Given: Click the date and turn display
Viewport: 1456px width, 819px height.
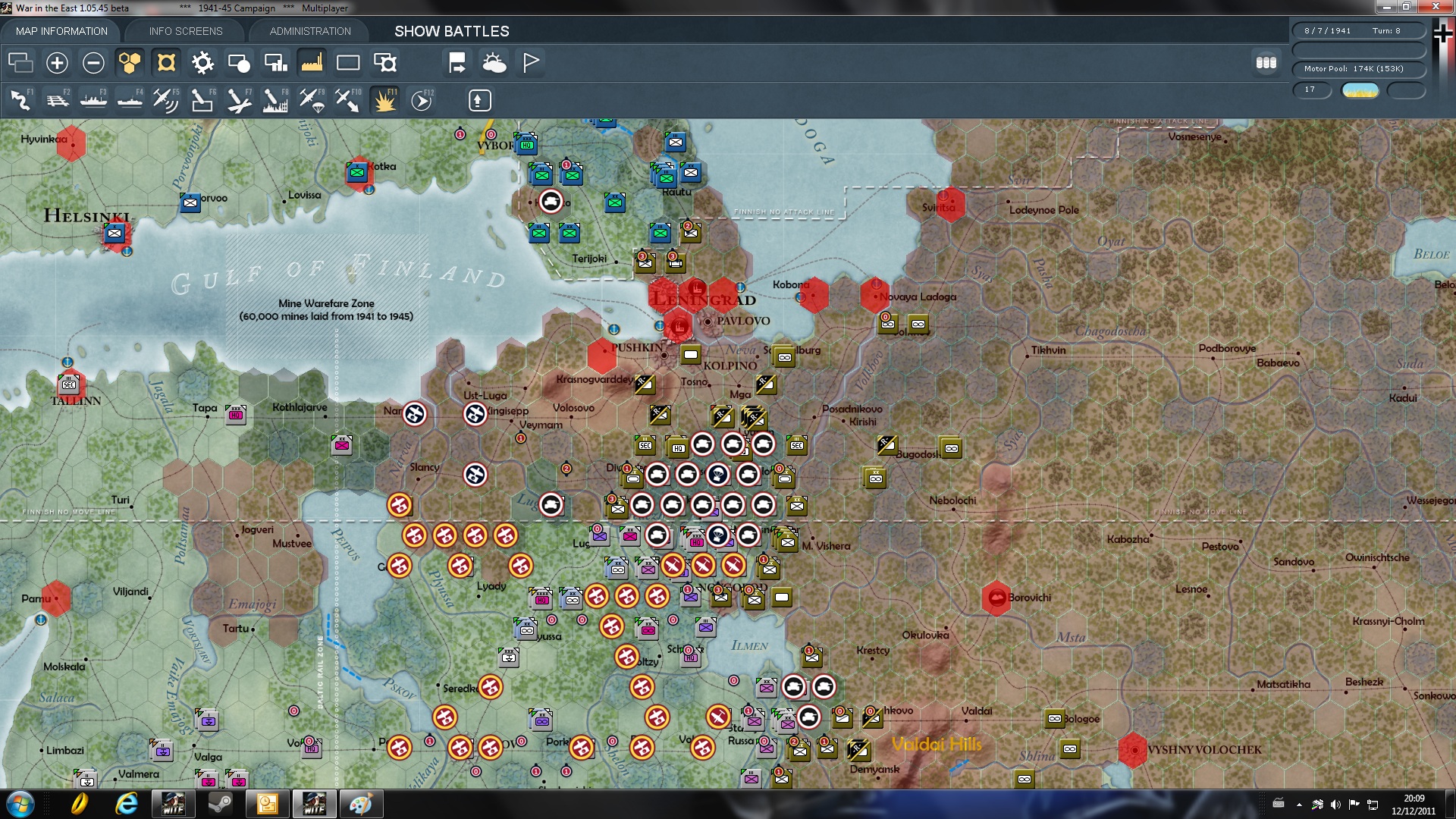Looking at the screenshot, I should [1359, 31].
